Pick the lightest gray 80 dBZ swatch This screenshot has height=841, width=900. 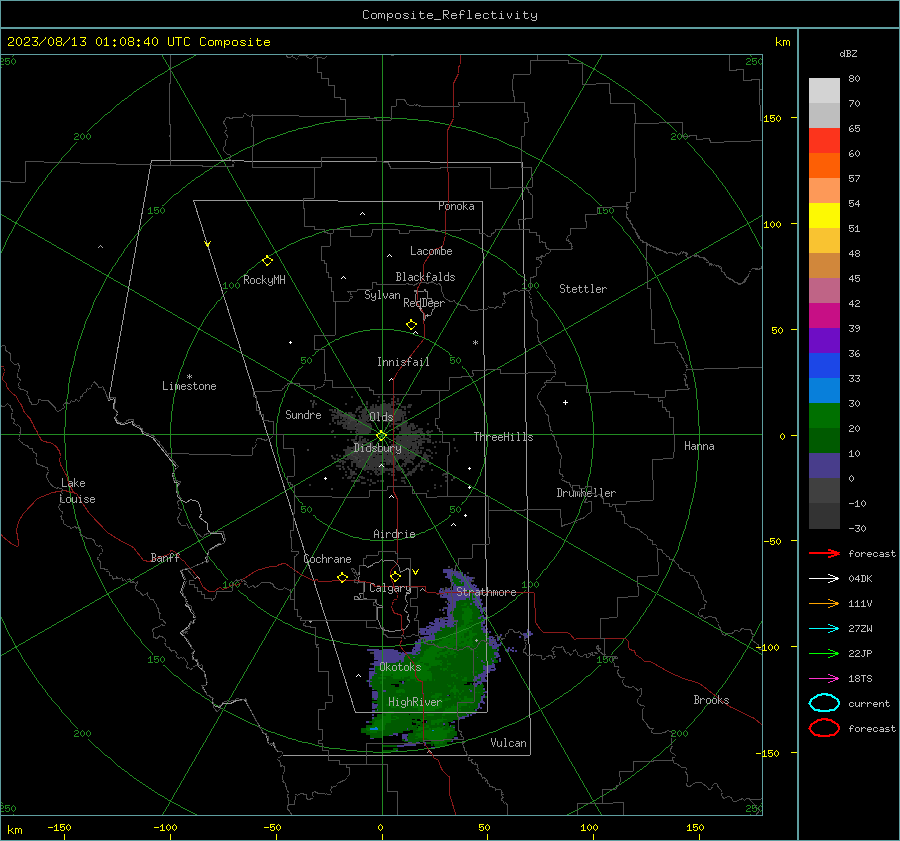[x=824, y=90]
